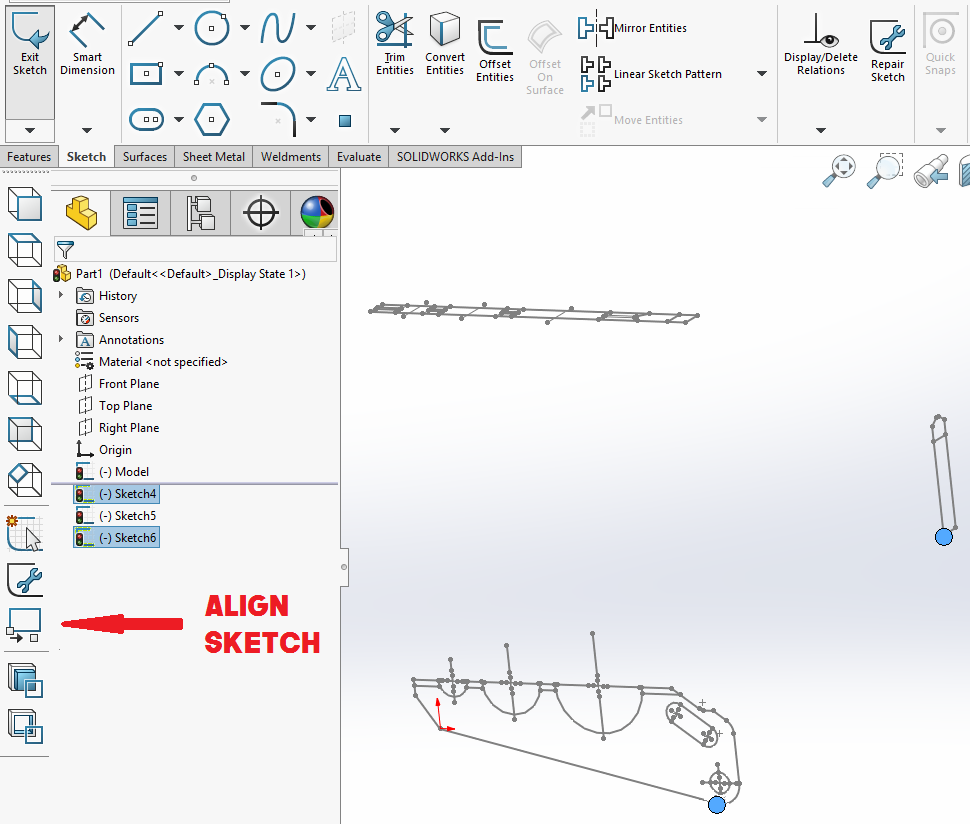
Task: Select the Model sketch tree item
Action: pyautogui.click(x=112, y=472)
